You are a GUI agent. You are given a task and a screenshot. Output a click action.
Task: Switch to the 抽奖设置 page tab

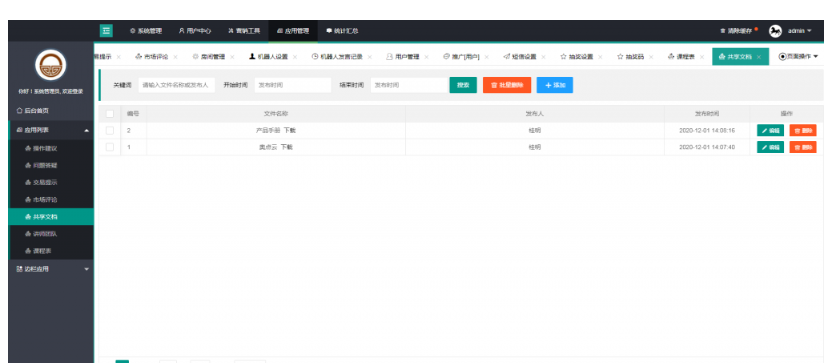[576, 57]
